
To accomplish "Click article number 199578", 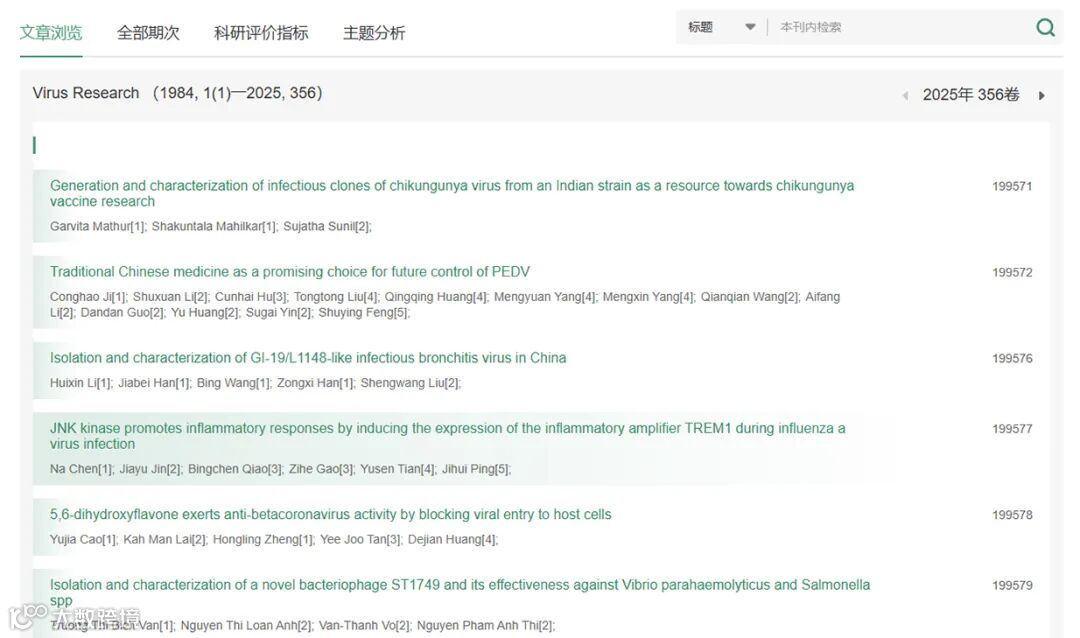I will [1012, 515].
